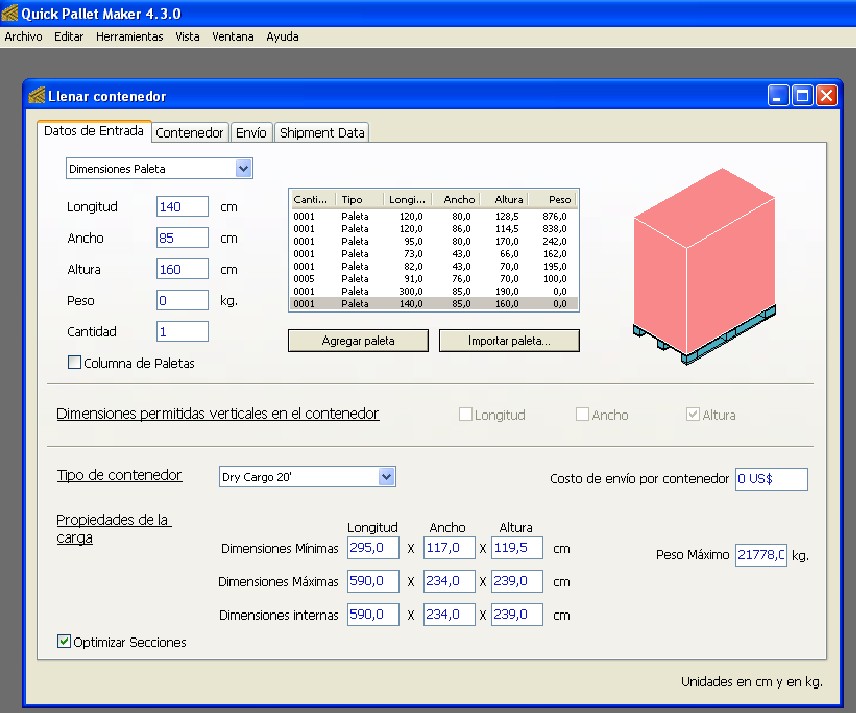Select the highlighted pallet row 140,0
The height and width of the screenshot is (713, 856).
(x=433, y=304)
